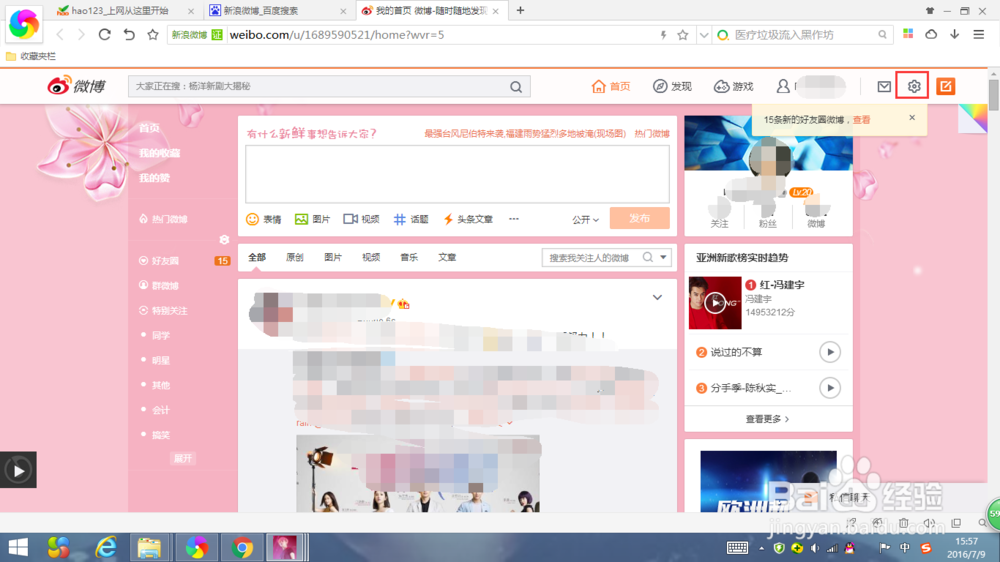Select 同学 group in sidebar
Screen dimensions: 1000x562
click(161, 336)
